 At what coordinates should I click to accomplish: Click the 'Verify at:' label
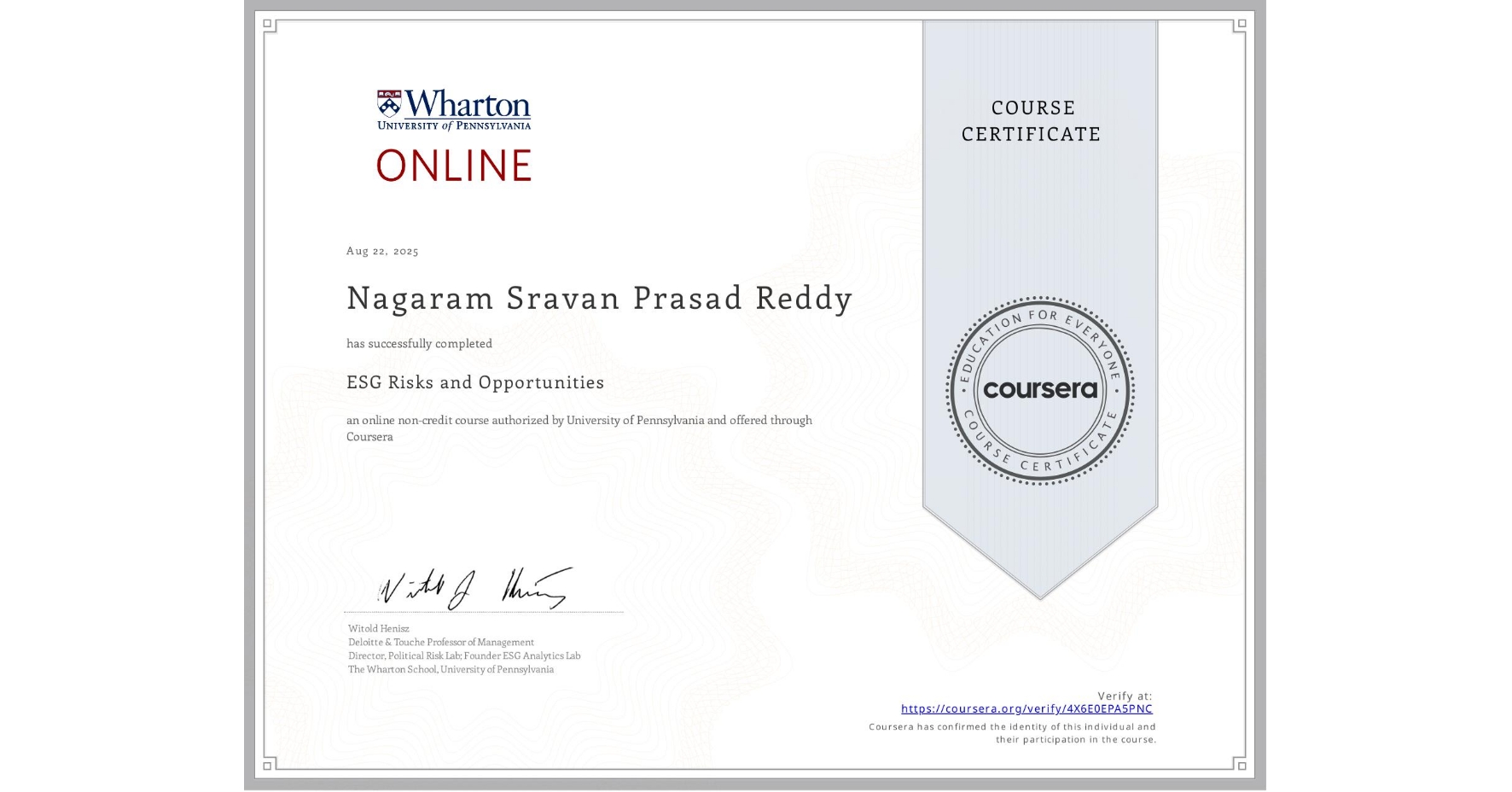click(1125, 696)
